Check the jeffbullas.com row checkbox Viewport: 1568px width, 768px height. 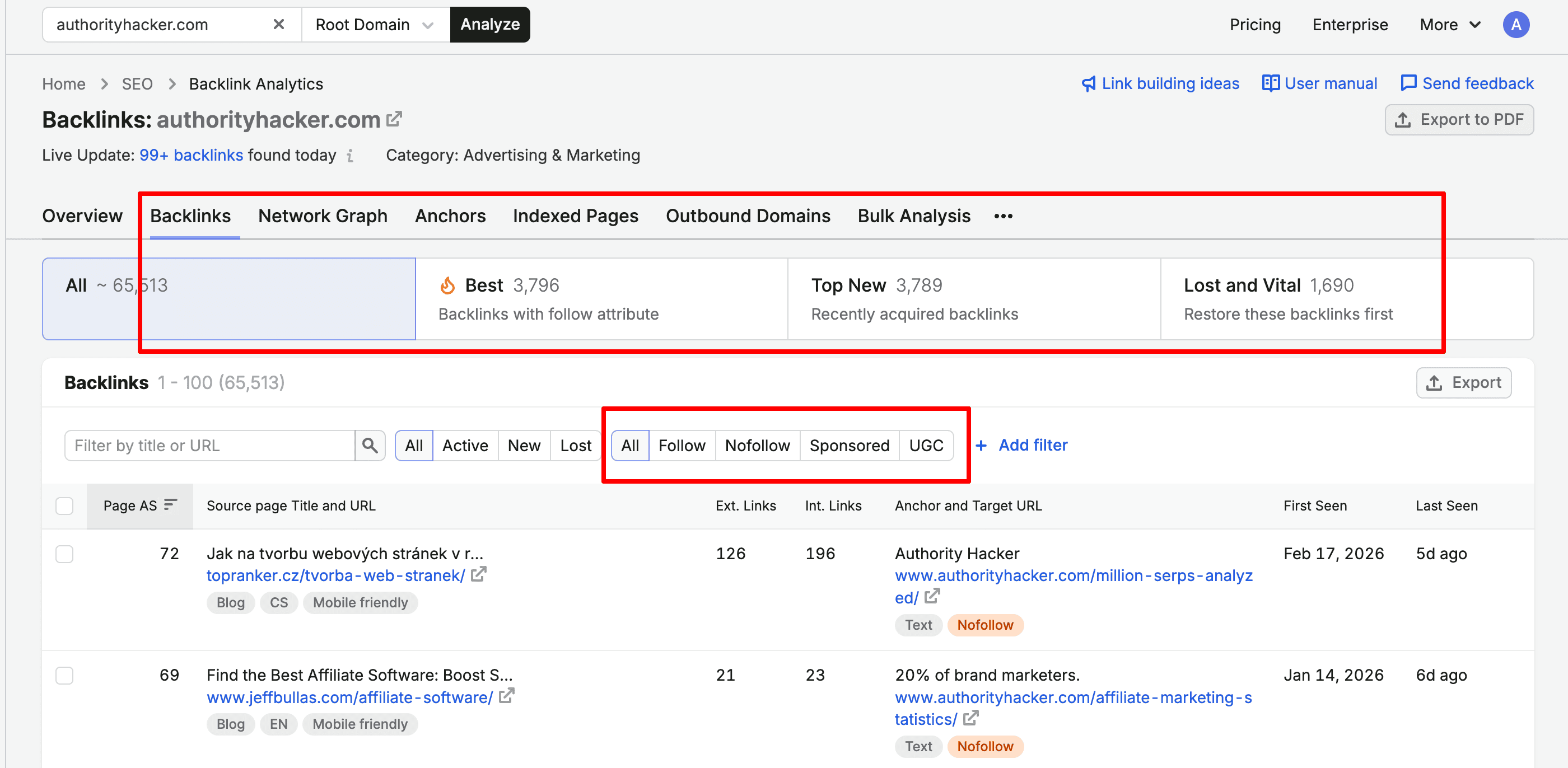[x=64, y=676]
